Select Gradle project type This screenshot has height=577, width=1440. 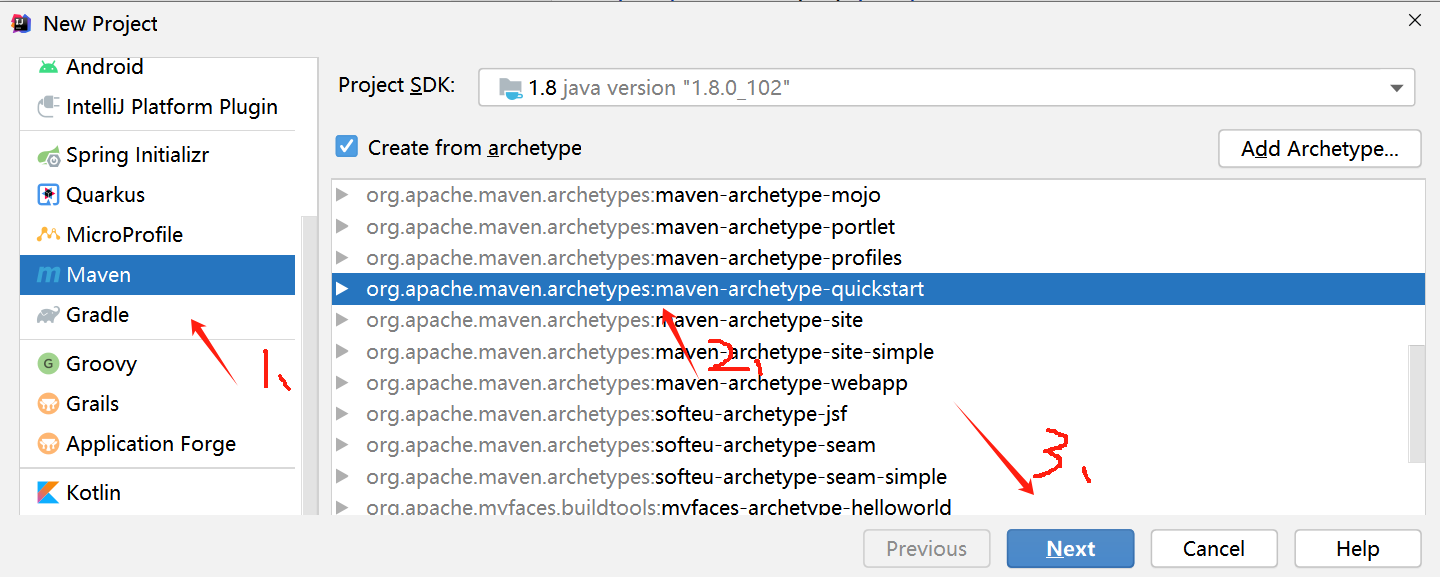click(157, 315)
